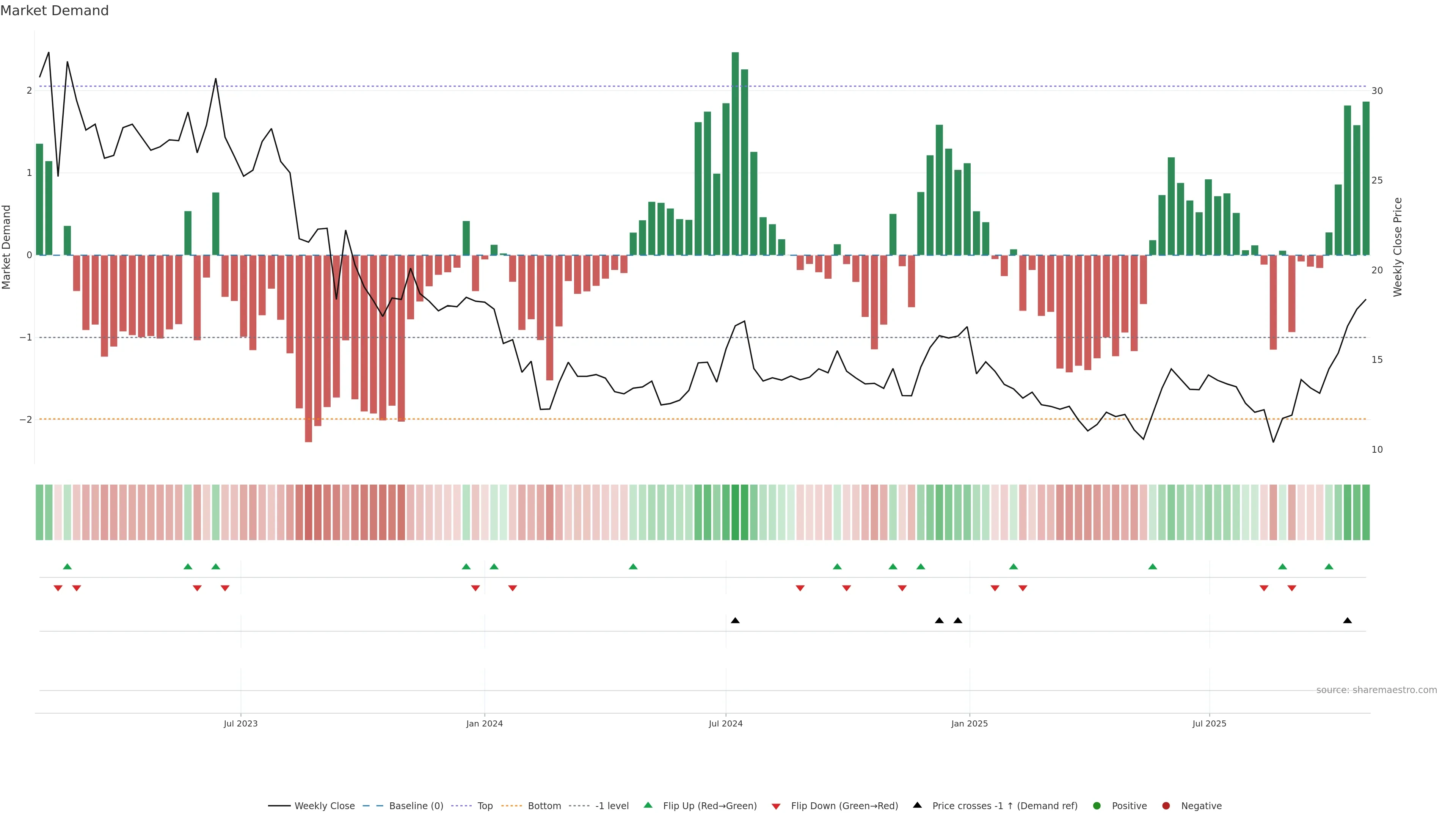This screenshot has height=819, width=1456.
Task: Toggle the Top legend entry
Action: pyautogui.click(x=485, y=806)
